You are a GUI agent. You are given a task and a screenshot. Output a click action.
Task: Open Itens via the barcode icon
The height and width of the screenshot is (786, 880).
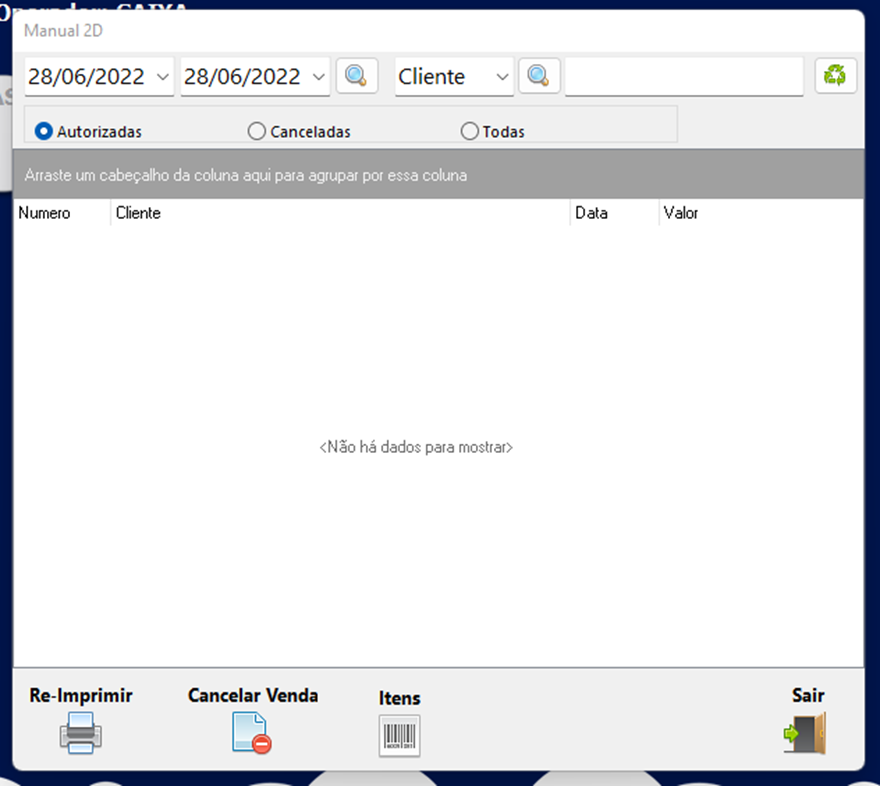tap(399, 736)
